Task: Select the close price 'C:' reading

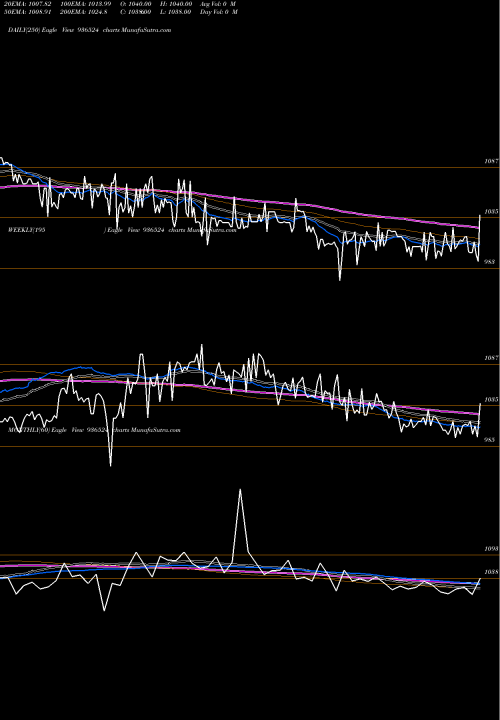Action: (x=137, y=12)
